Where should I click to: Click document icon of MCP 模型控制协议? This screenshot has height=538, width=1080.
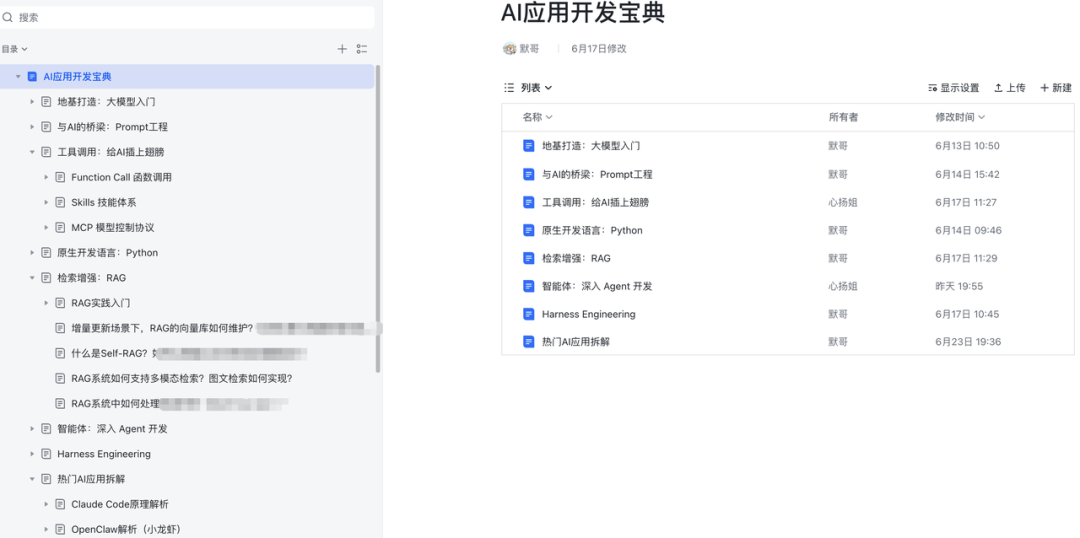60,227
